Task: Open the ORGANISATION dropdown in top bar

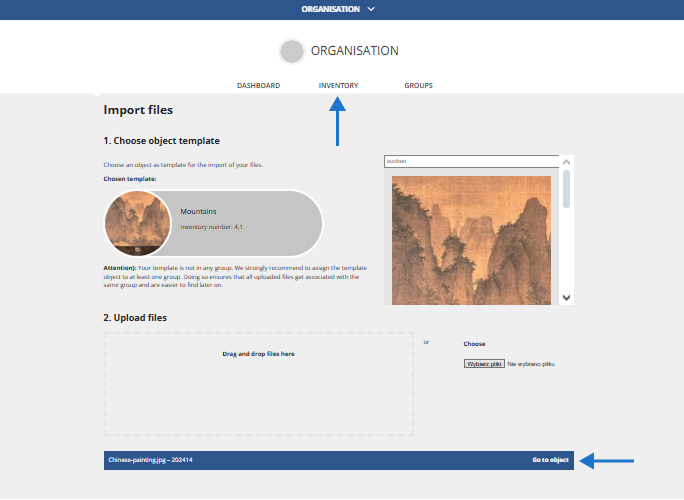Action: [330, 9]
